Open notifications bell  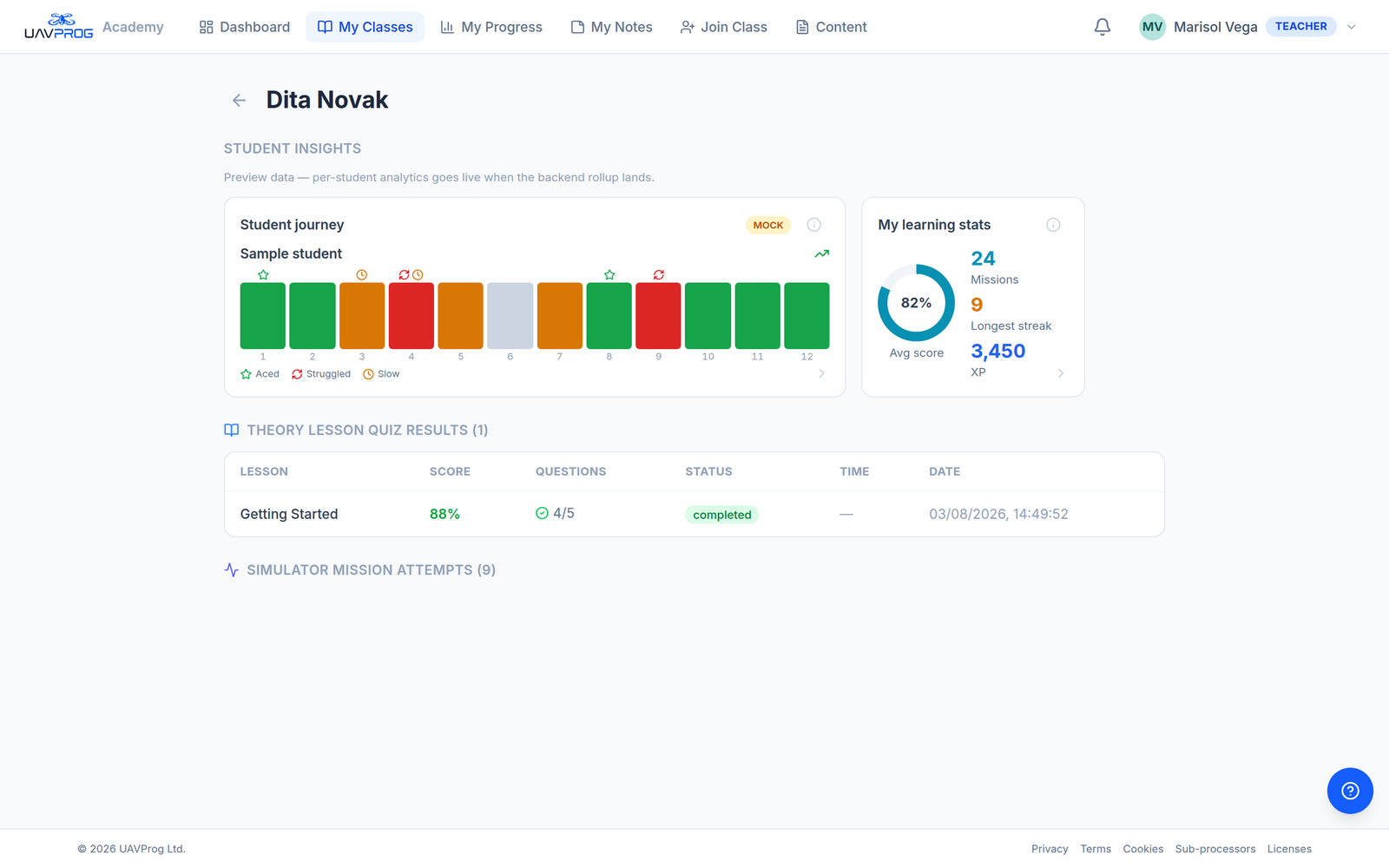(1103, 27)
